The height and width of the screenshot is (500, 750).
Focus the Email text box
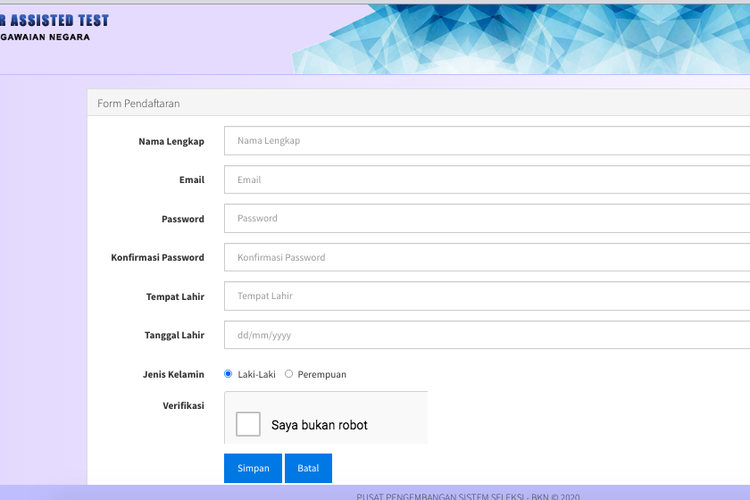[486, 180]
